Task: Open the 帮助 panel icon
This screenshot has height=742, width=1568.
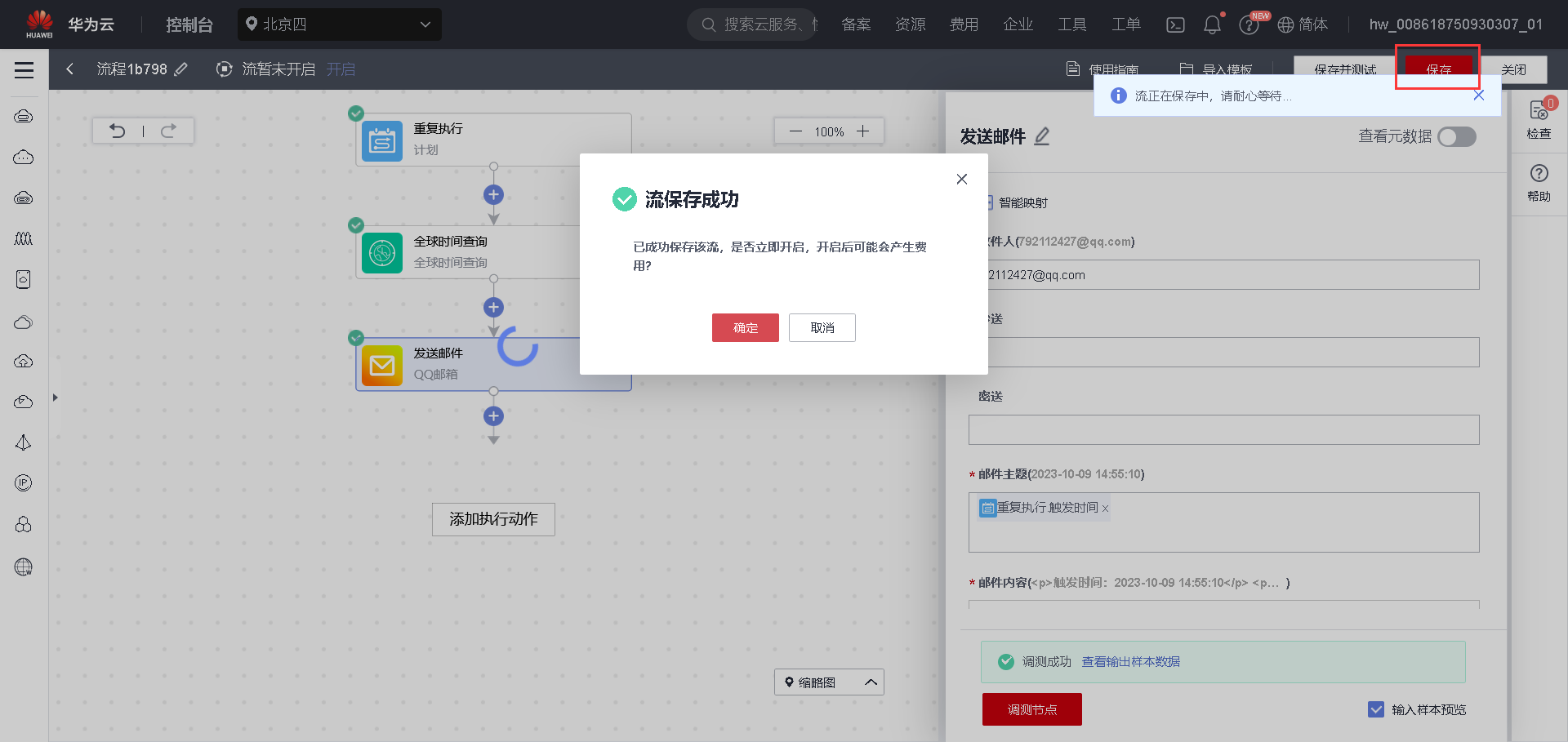Action: 1538,174
